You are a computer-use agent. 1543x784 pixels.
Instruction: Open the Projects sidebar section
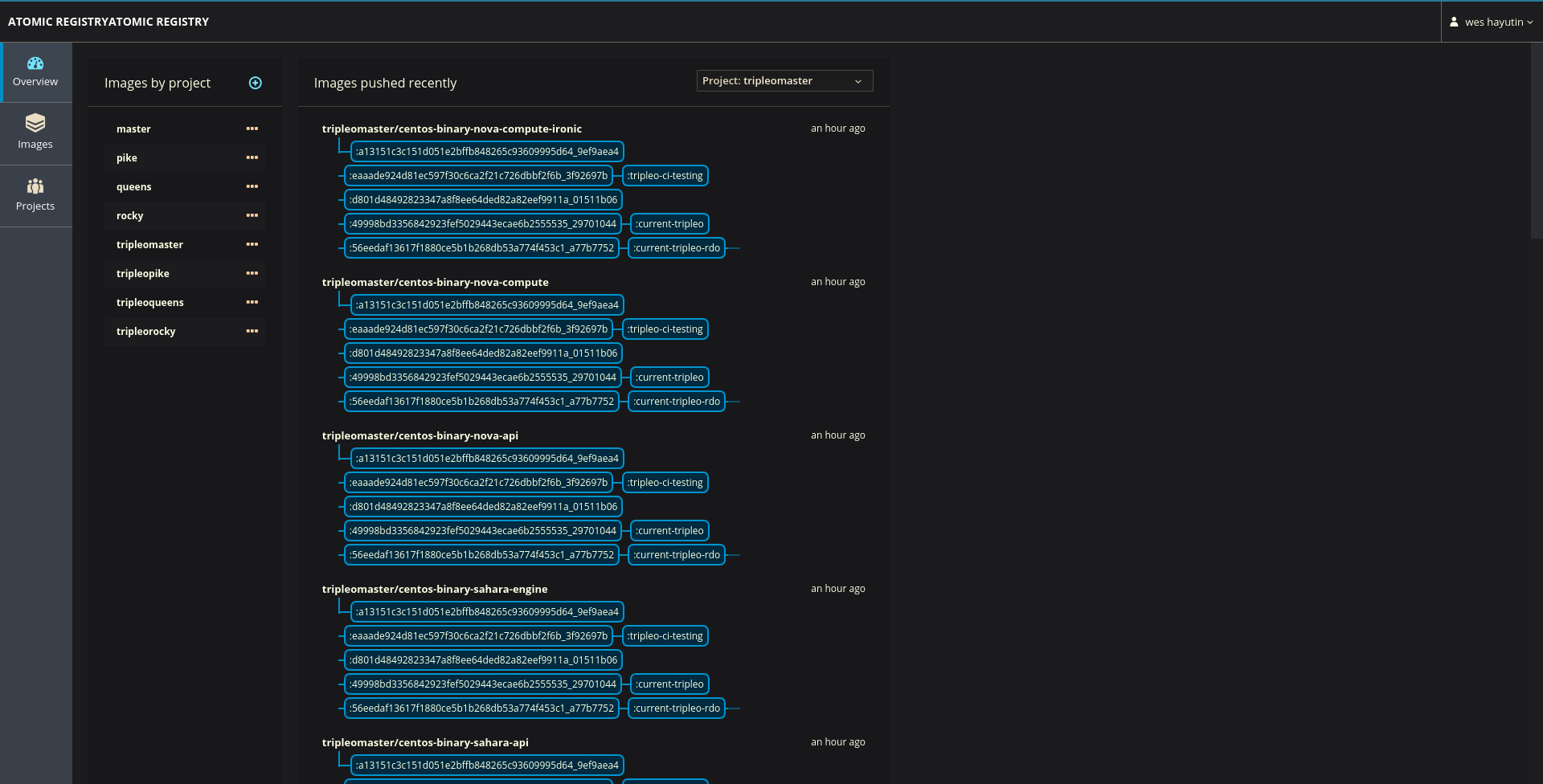click(x=35, y=196)
